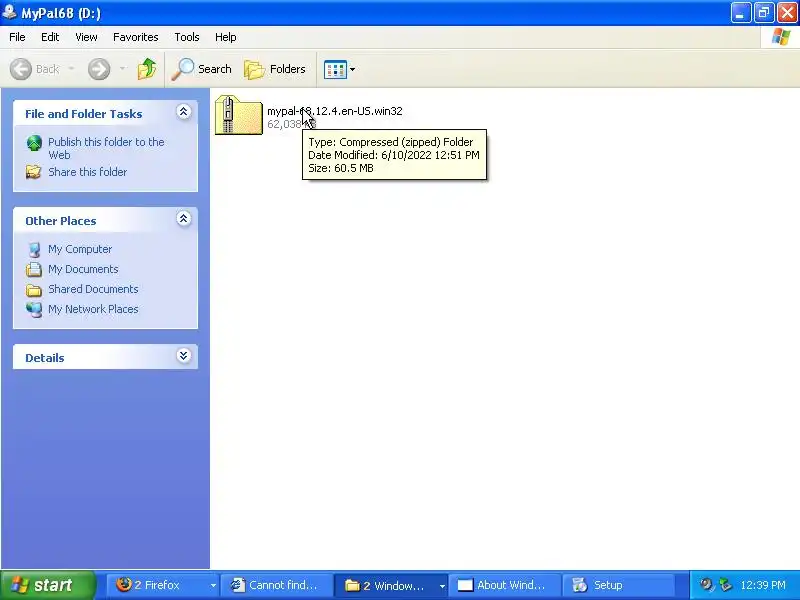Open the Edit menu
The height and width of the screenshot is (600, 800).
(50, 37)
